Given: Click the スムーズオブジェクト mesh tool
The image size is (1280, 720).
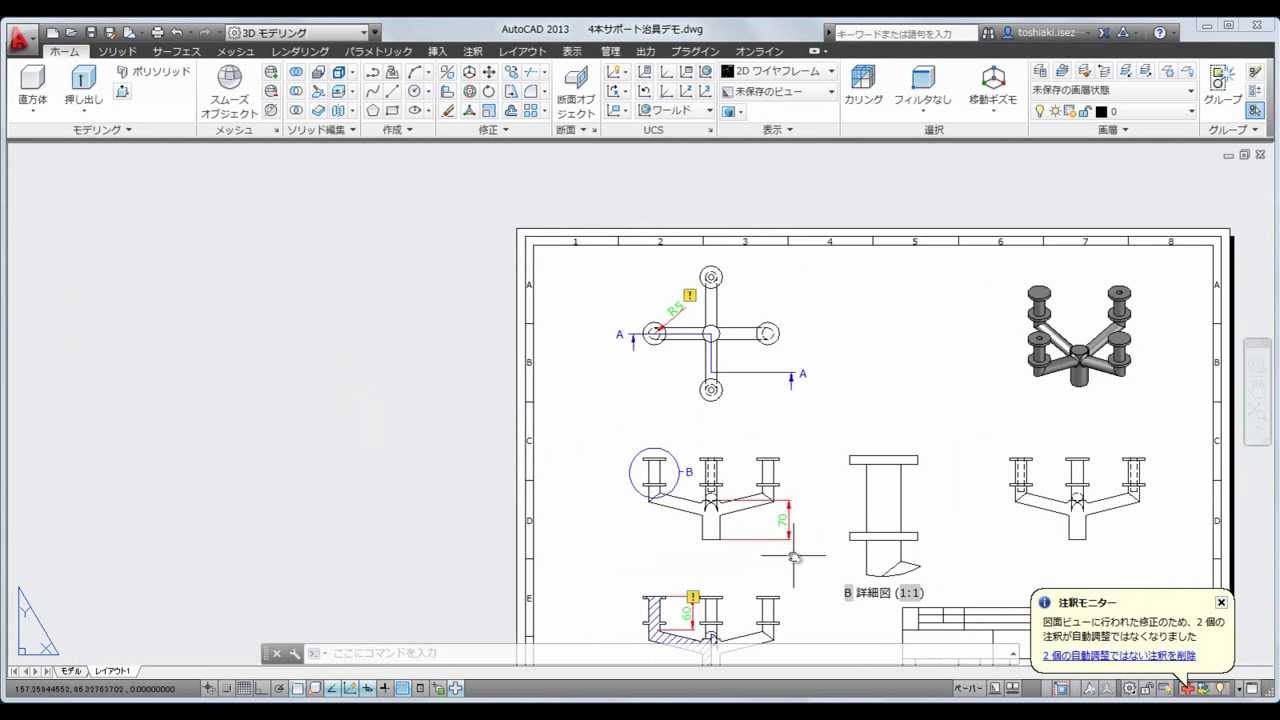Looking at the screenshot, I should pyautogui.click(x=230, y=91).
